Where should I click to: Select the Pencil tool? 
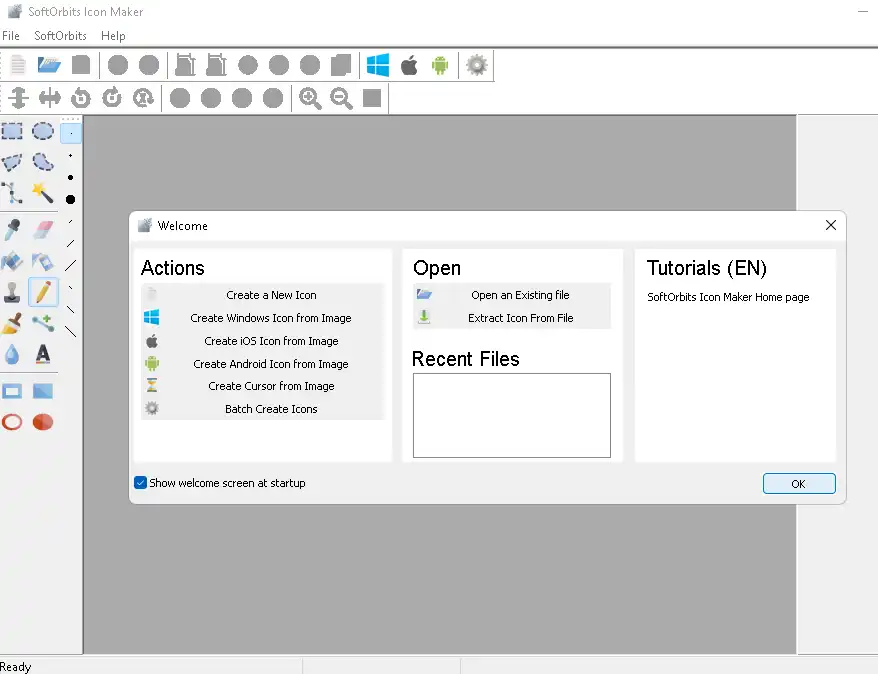coord(41,291)
